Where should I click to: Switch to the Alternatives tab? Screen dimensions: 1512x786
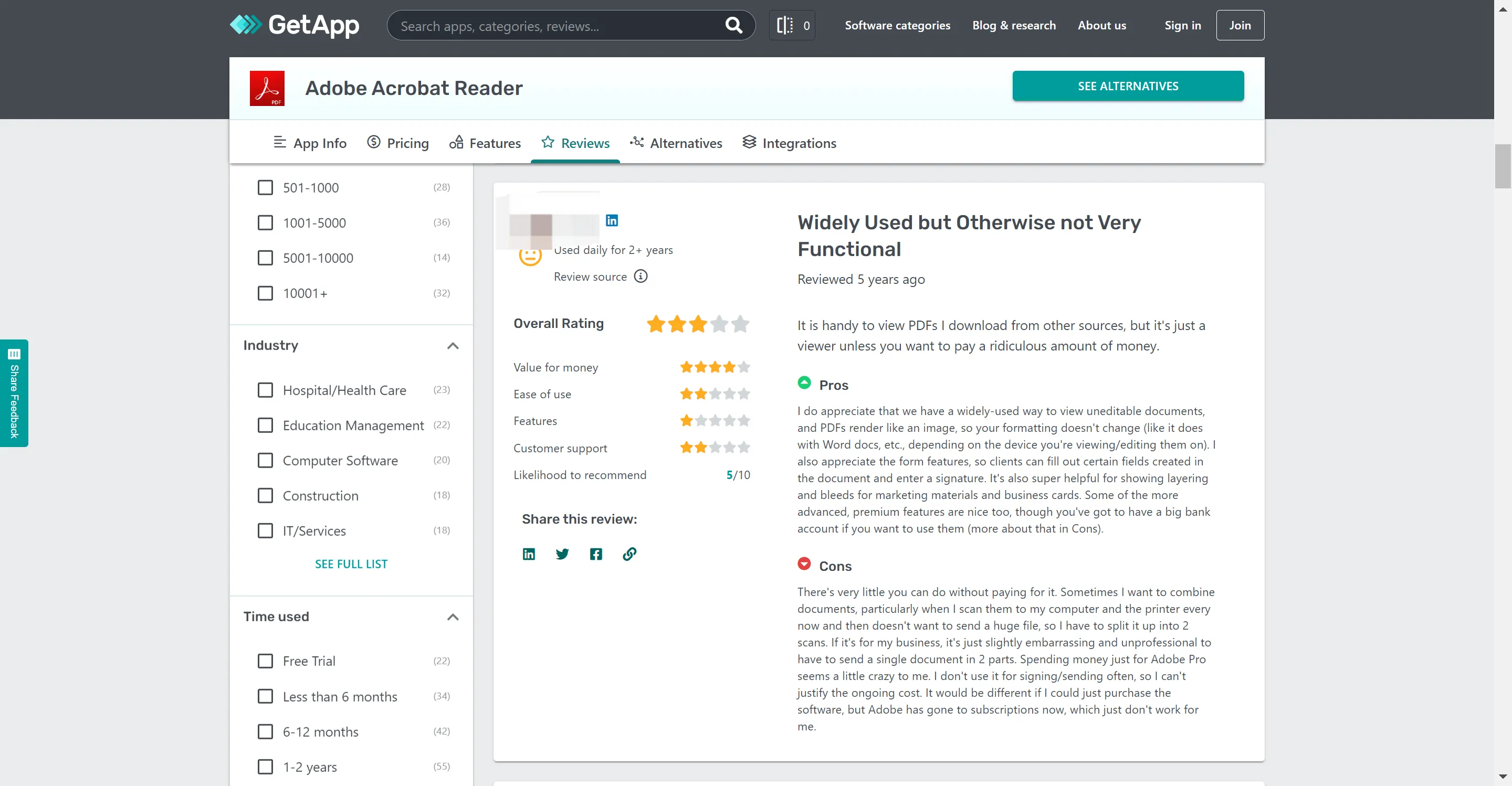pos(677,142)
